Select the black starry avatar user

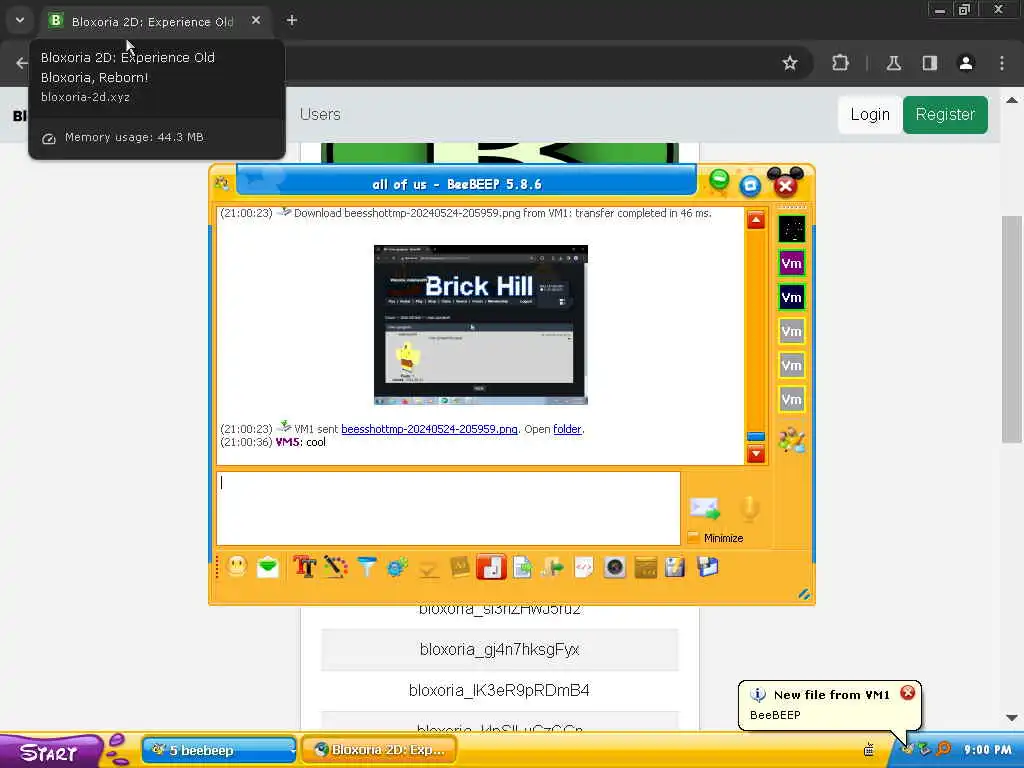(x=792, y=229)
